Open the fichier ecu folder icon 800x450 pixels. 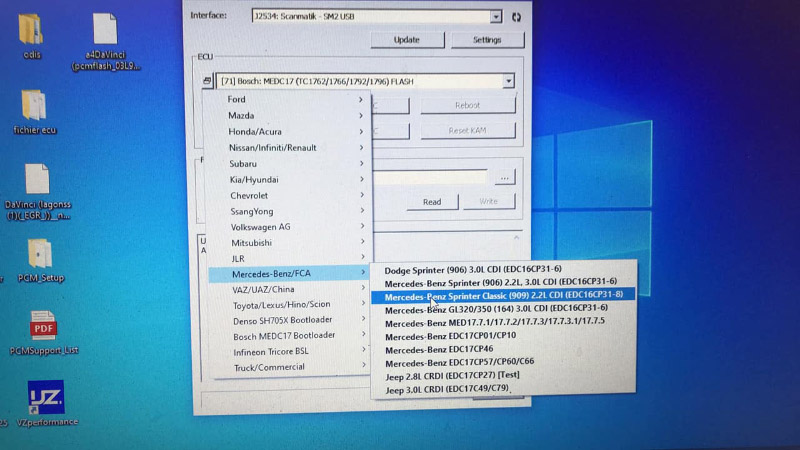pos(34,105)
